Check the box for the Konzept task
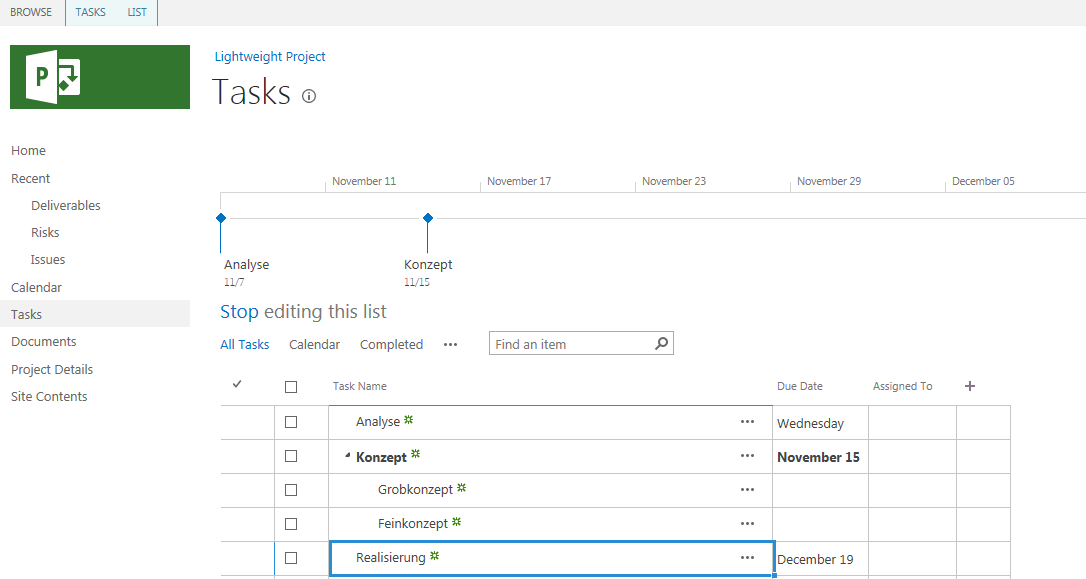Image resolution: width=1086 pixels, height=579 pixels. (291, 456)
